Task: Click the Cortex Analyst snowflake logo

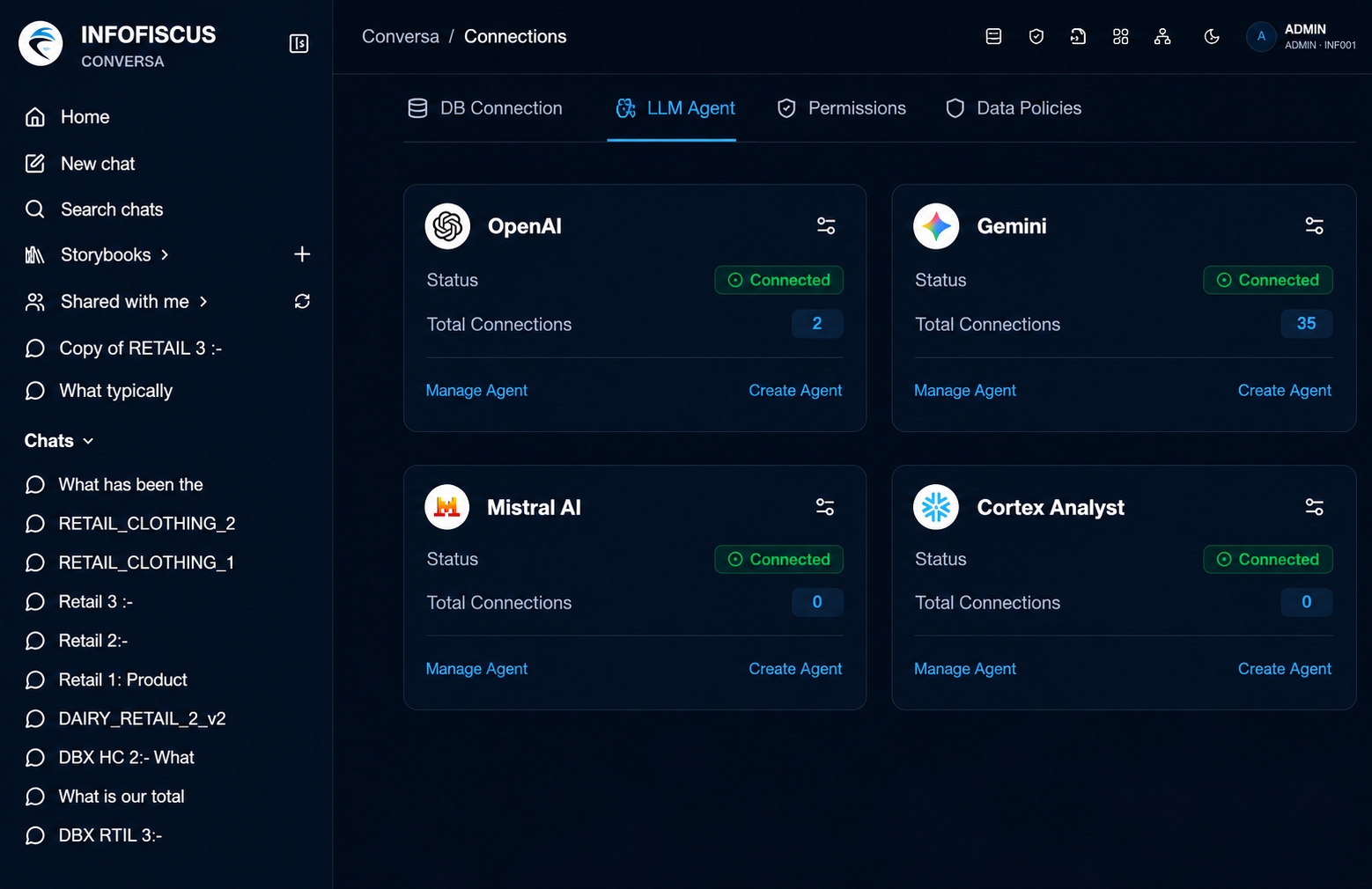Action: coord(936,507)
